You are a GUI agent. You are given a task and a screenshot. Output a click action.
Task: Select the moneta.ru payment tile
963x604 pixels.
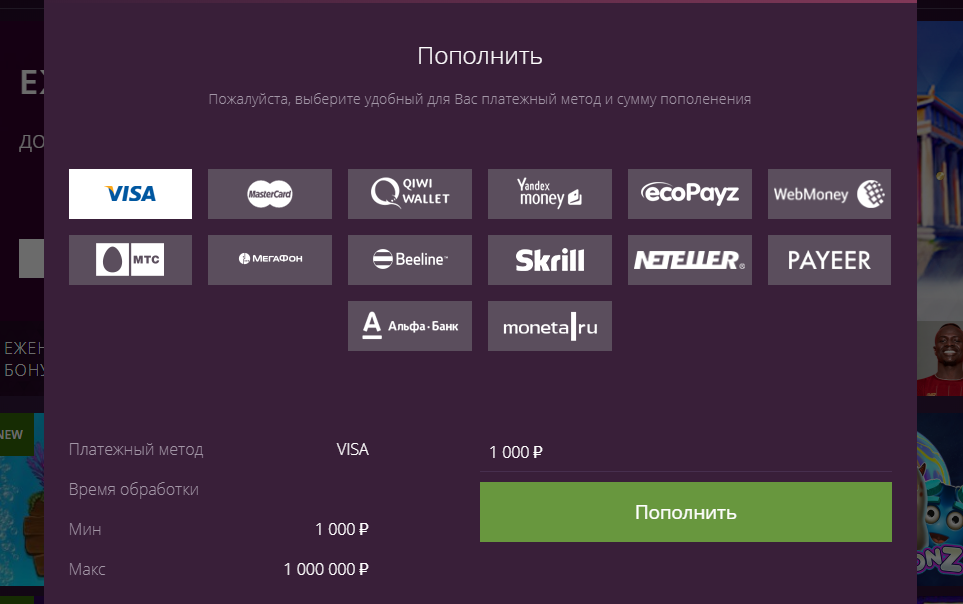(550, 326)
